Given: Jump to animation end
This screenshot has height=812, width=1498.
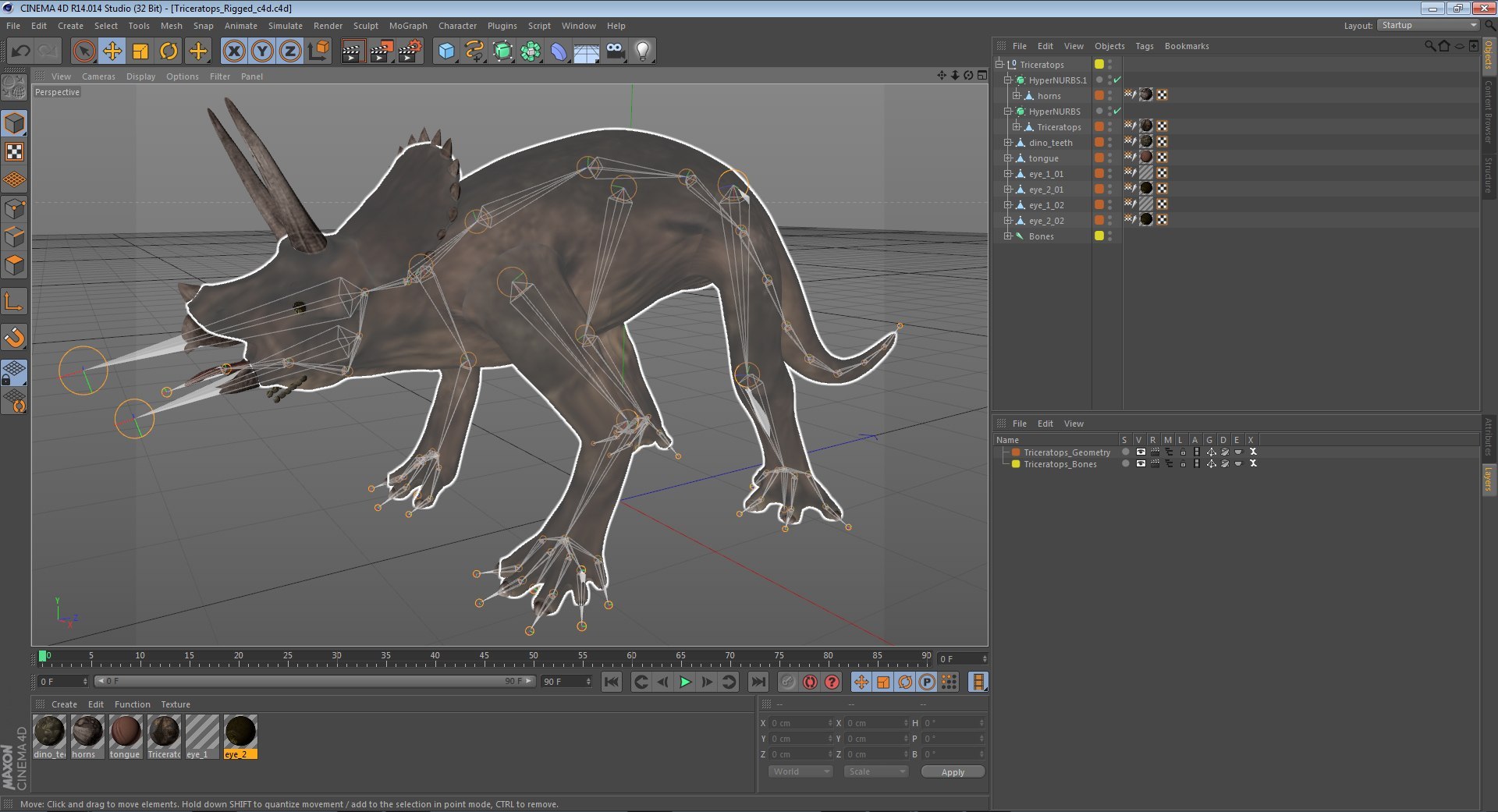Looking at the screenshot, I should 758,682.
